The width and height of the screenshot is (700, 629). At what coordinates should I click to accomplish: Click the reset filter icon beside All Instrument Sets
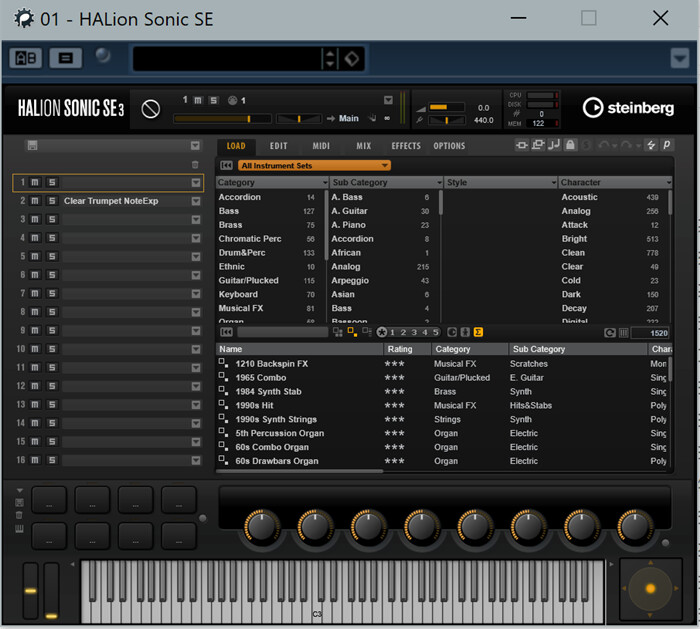point(226,166)
